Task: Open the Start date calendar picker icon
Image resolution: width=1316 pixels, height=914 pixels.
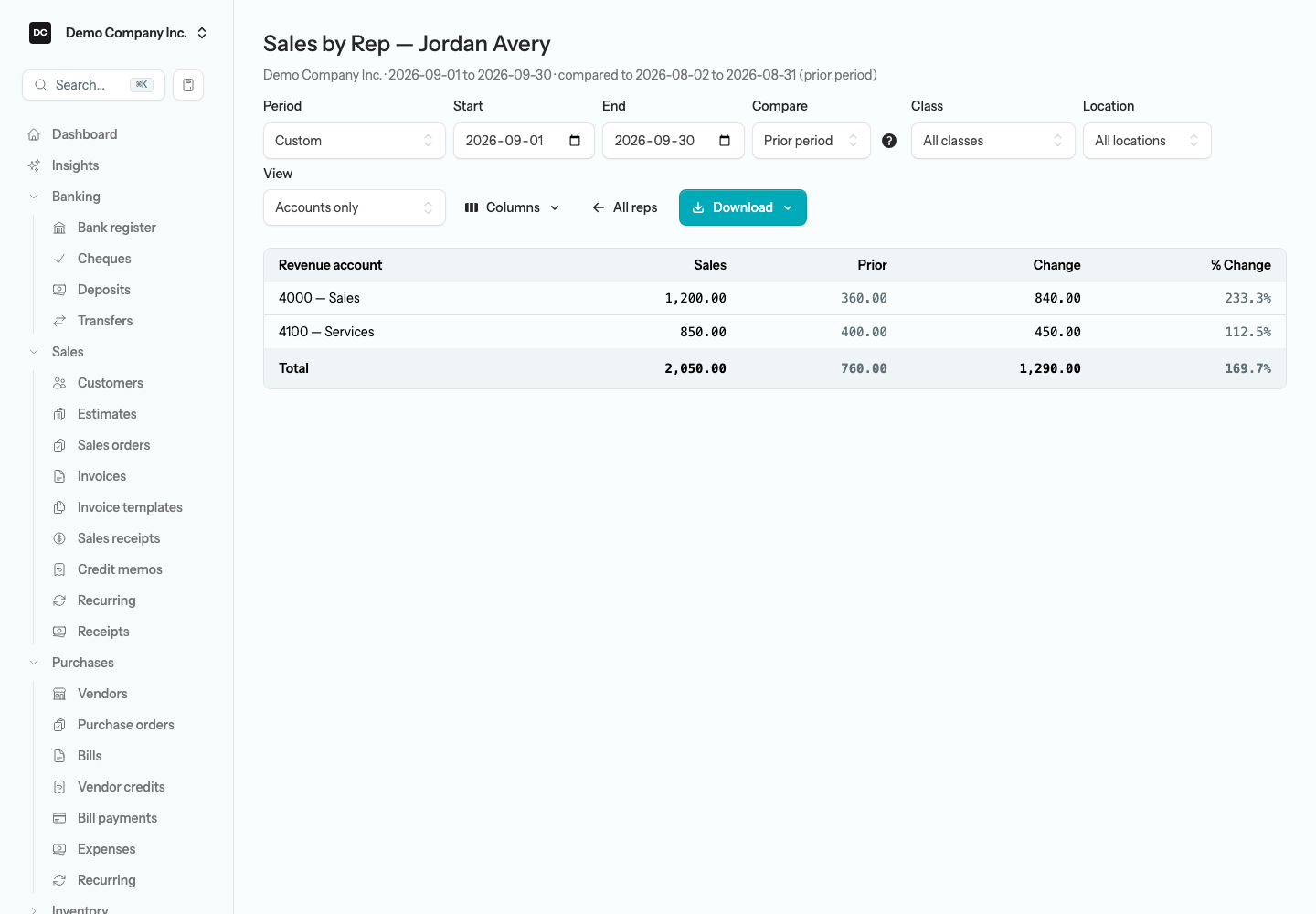Action: pos(575,141)
